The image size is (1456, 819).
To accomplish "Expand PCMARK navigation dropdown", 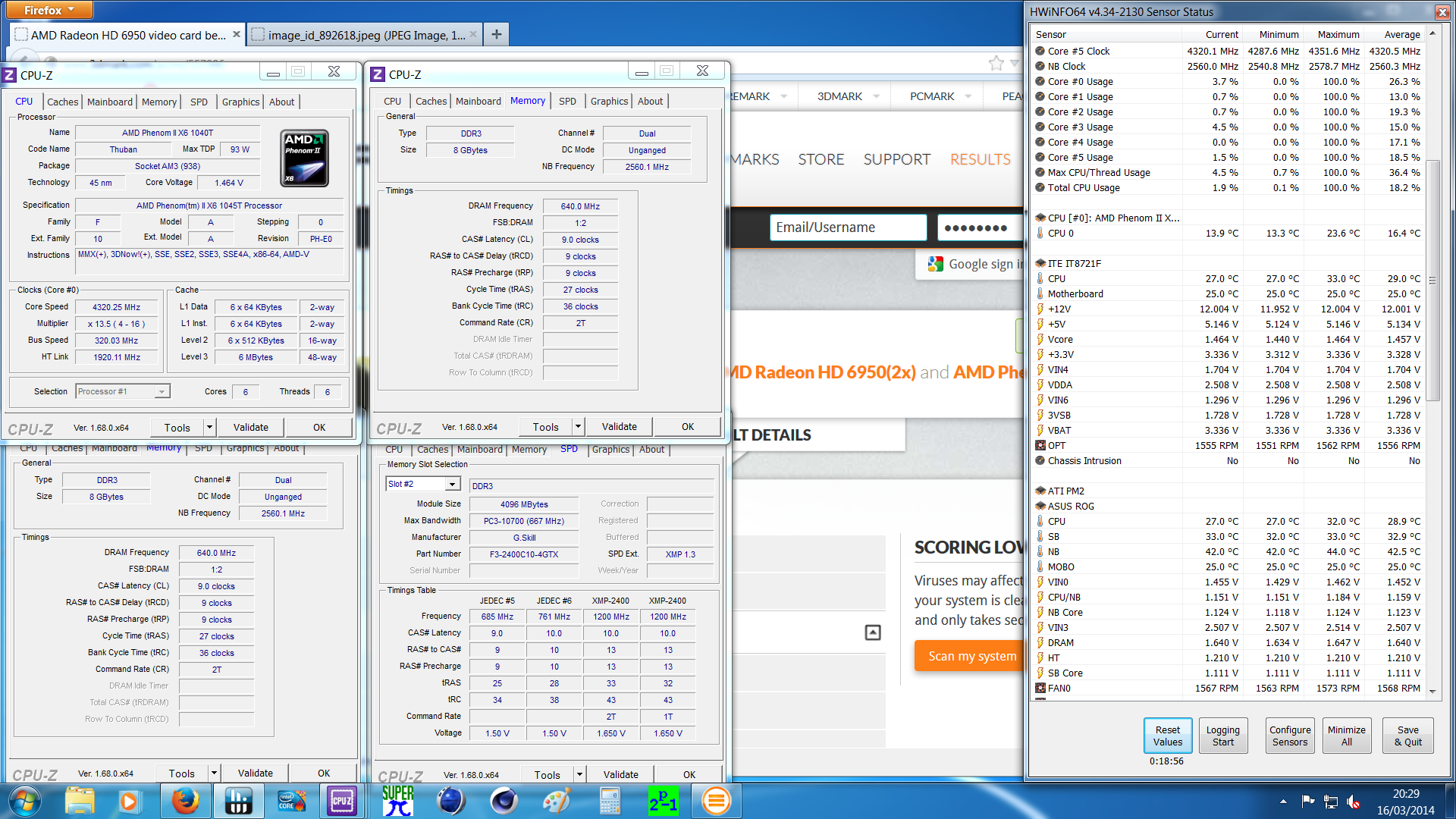I will click(x=968, y=96).
